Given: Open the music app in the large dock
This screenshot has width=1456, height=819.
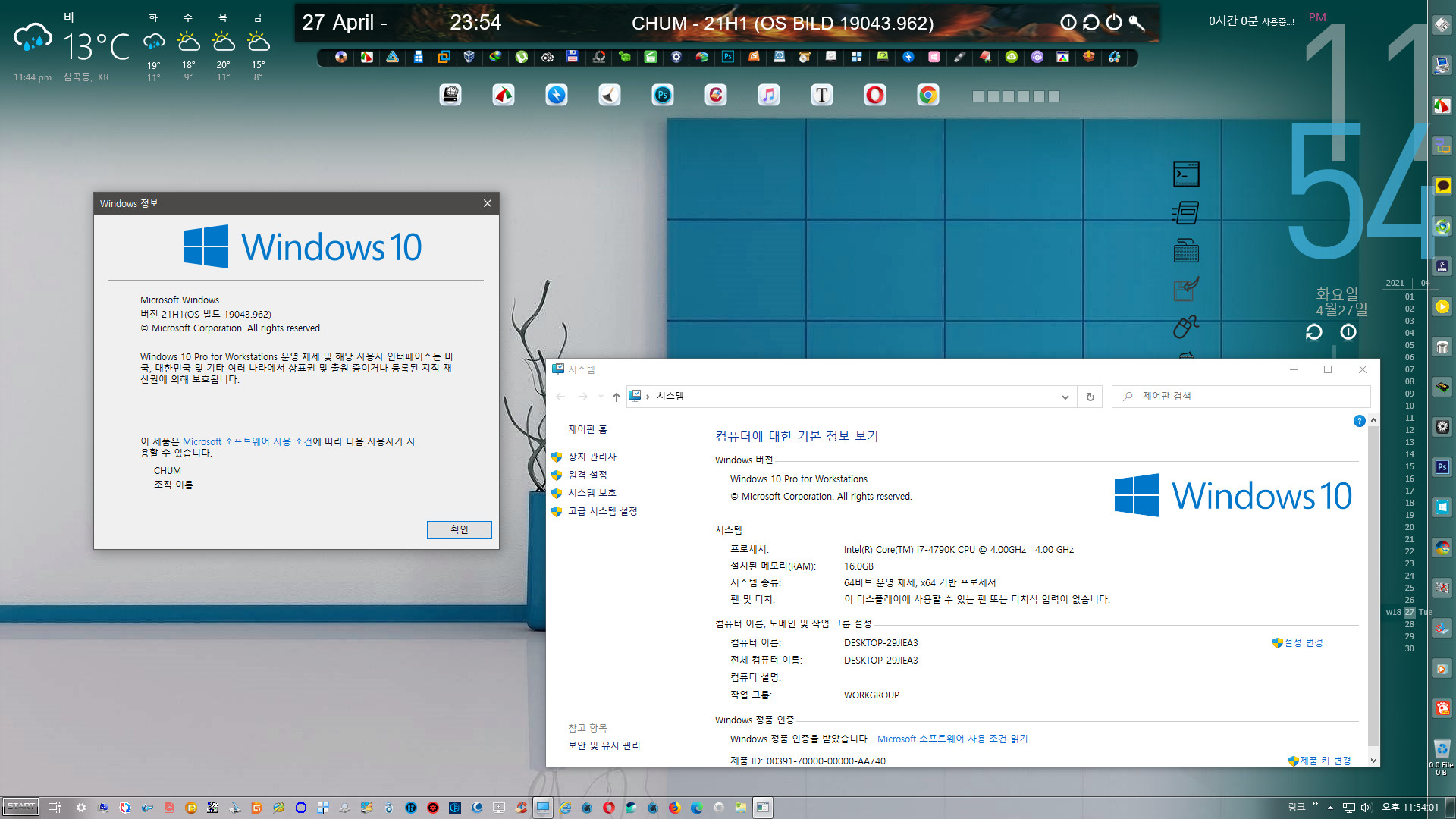Looking at the screenshot, I should (769, 95).
